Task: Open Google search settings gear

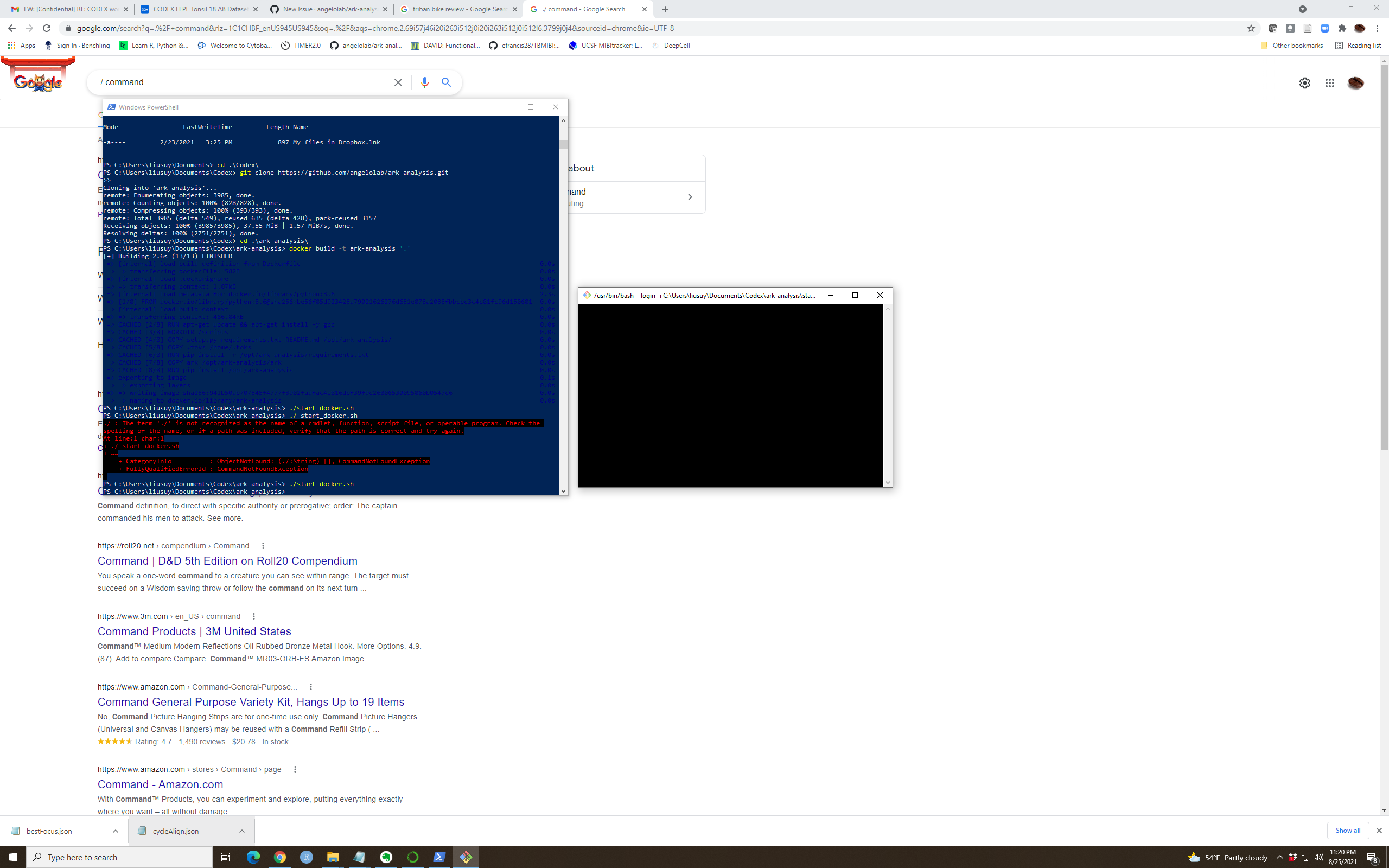Action: [1304, 83]
